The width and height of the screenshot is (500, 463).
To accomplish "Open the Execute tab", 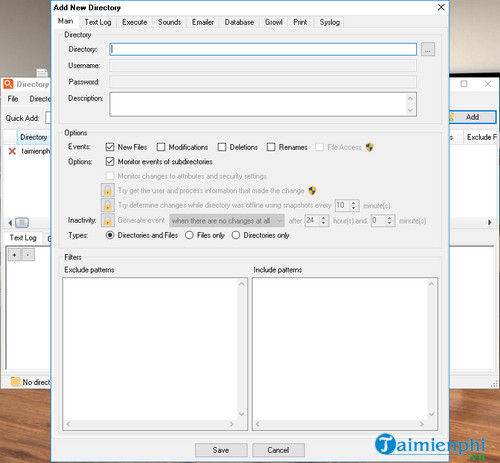I will click(134, 22).
